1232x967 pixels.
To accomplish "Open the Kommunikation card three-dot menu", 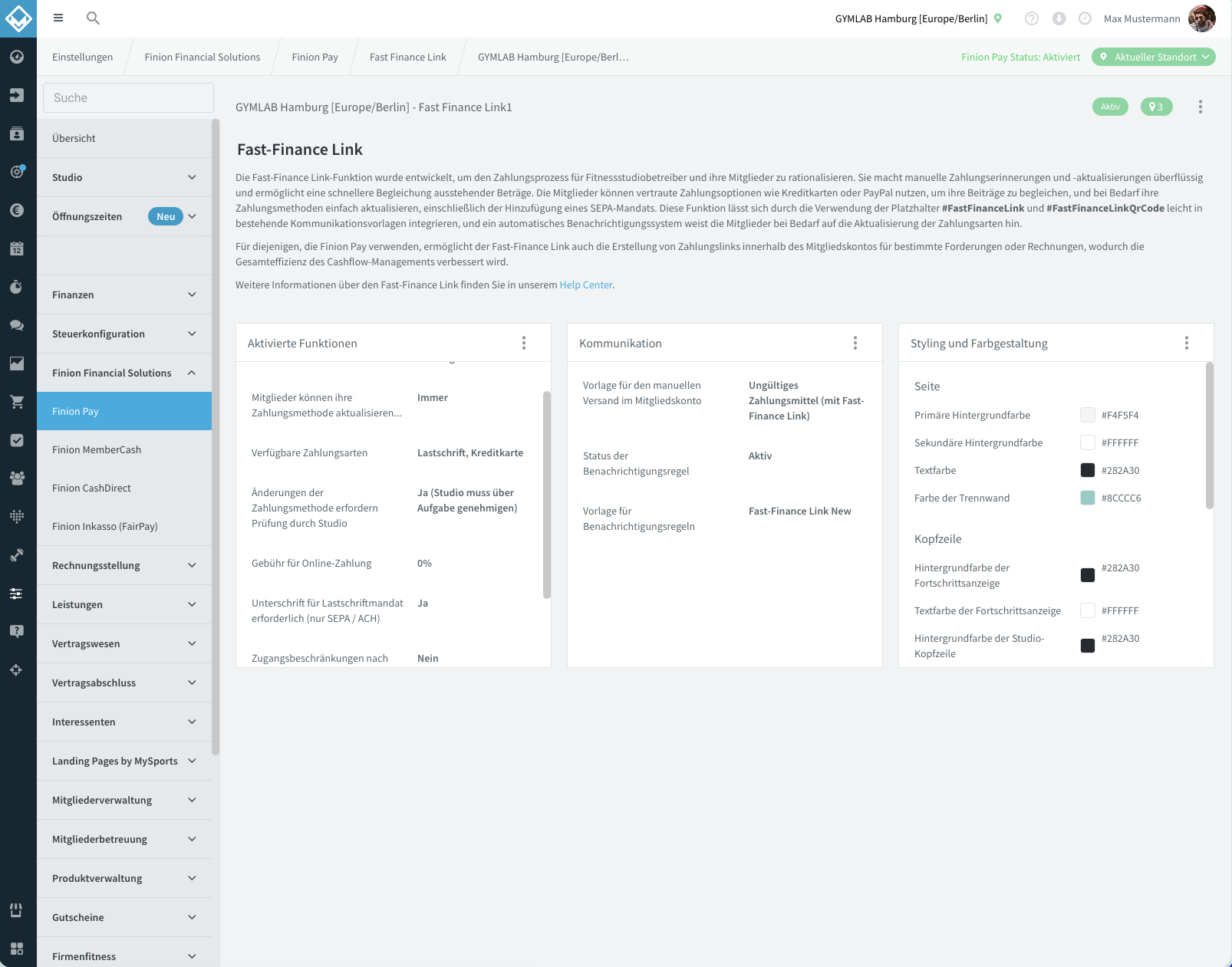I will (855, 343).
